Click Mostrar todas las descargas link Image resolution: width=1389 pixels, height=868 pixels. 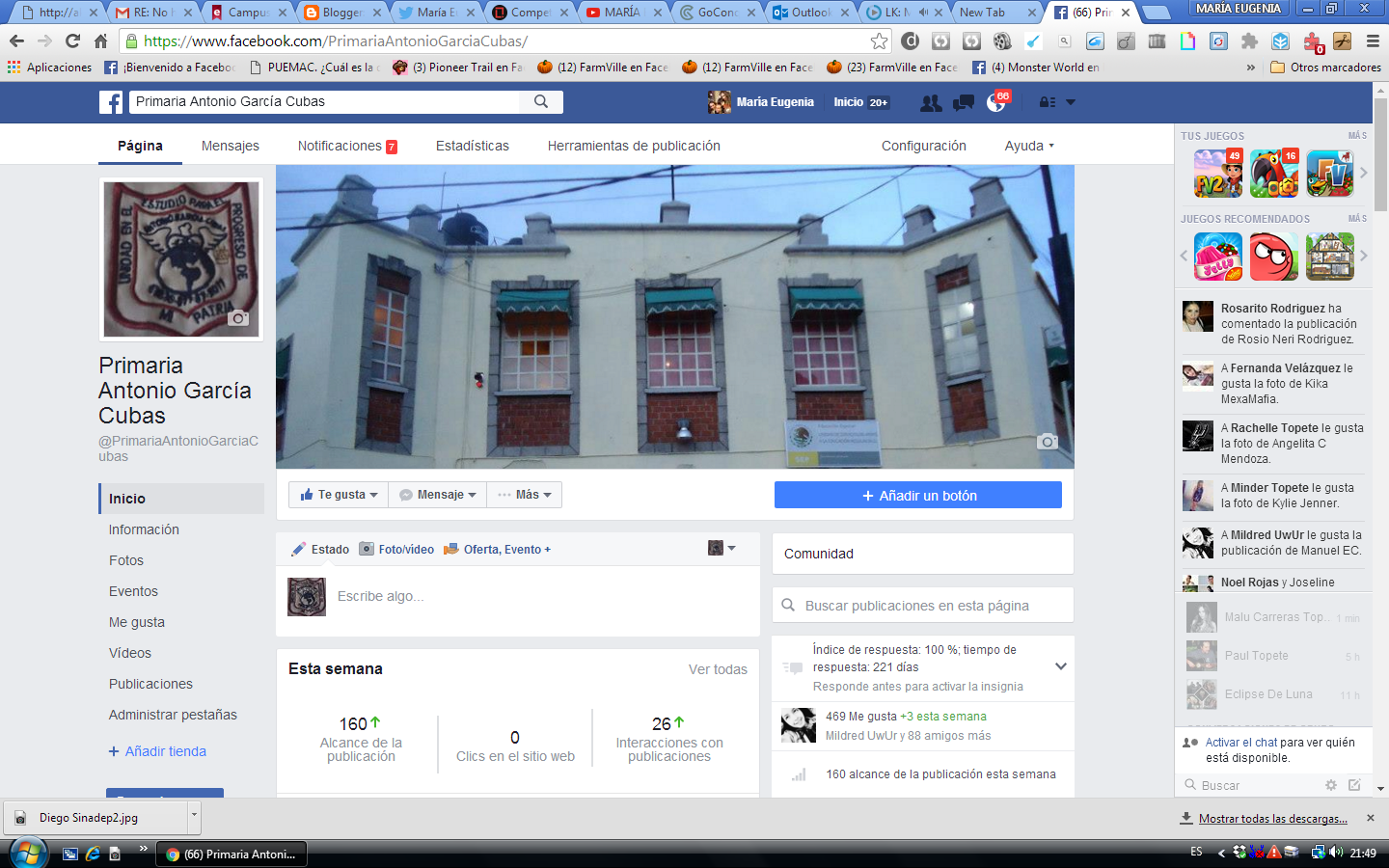coord(1273,819)
